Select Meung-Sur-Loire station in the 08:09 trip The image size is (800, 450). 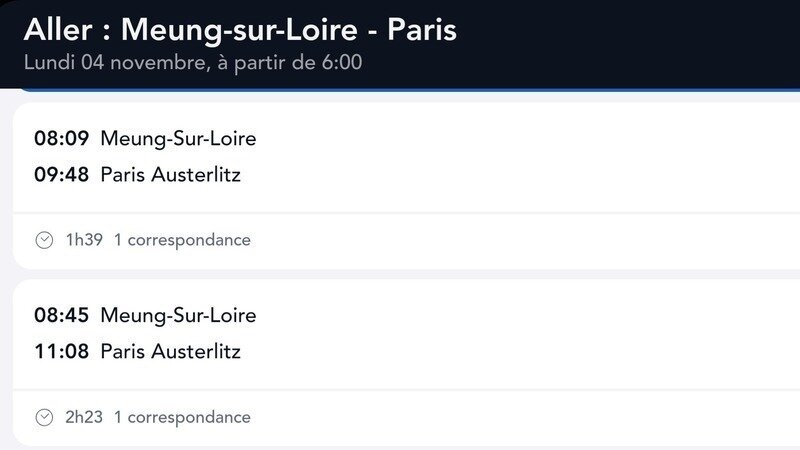point(178,139)
